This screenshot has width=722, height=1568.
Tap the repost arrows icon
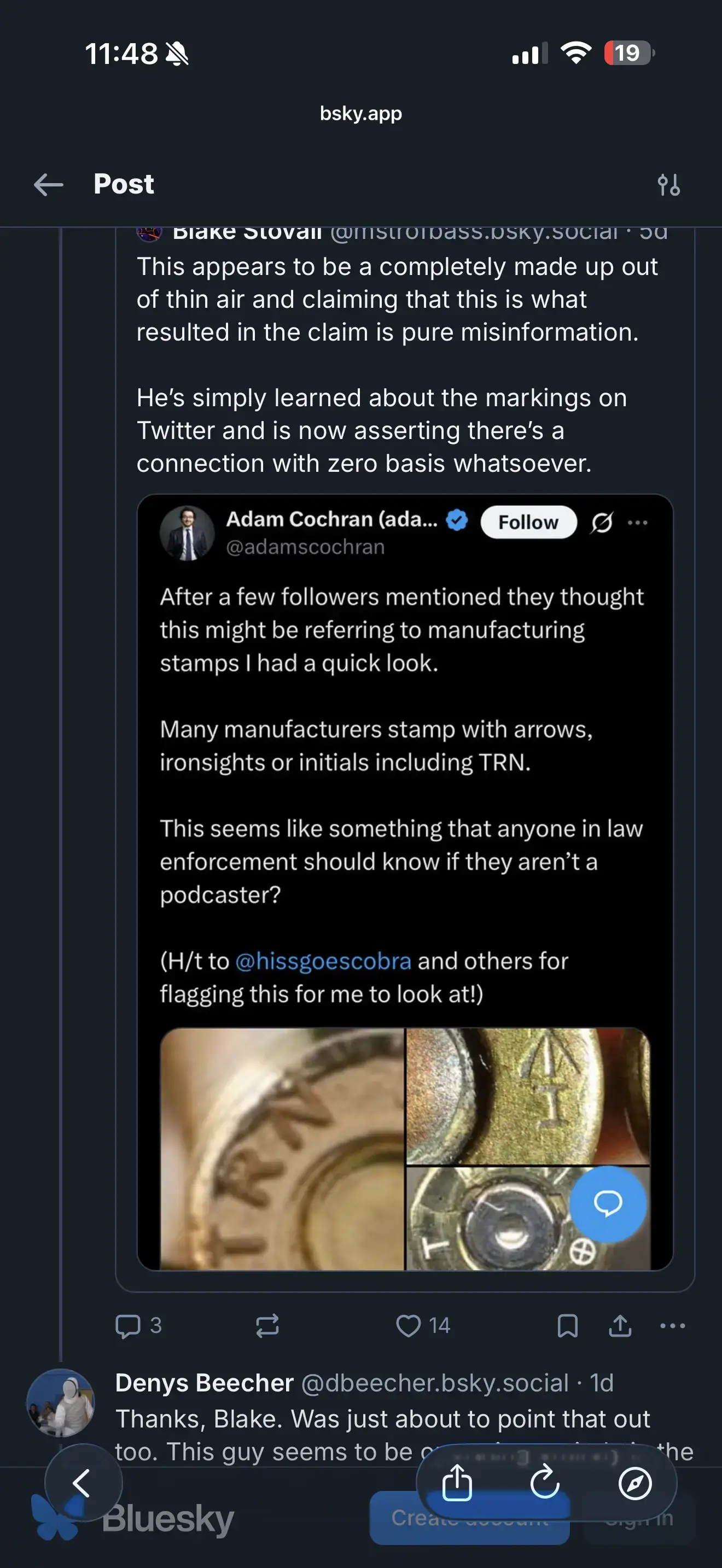267,1326
